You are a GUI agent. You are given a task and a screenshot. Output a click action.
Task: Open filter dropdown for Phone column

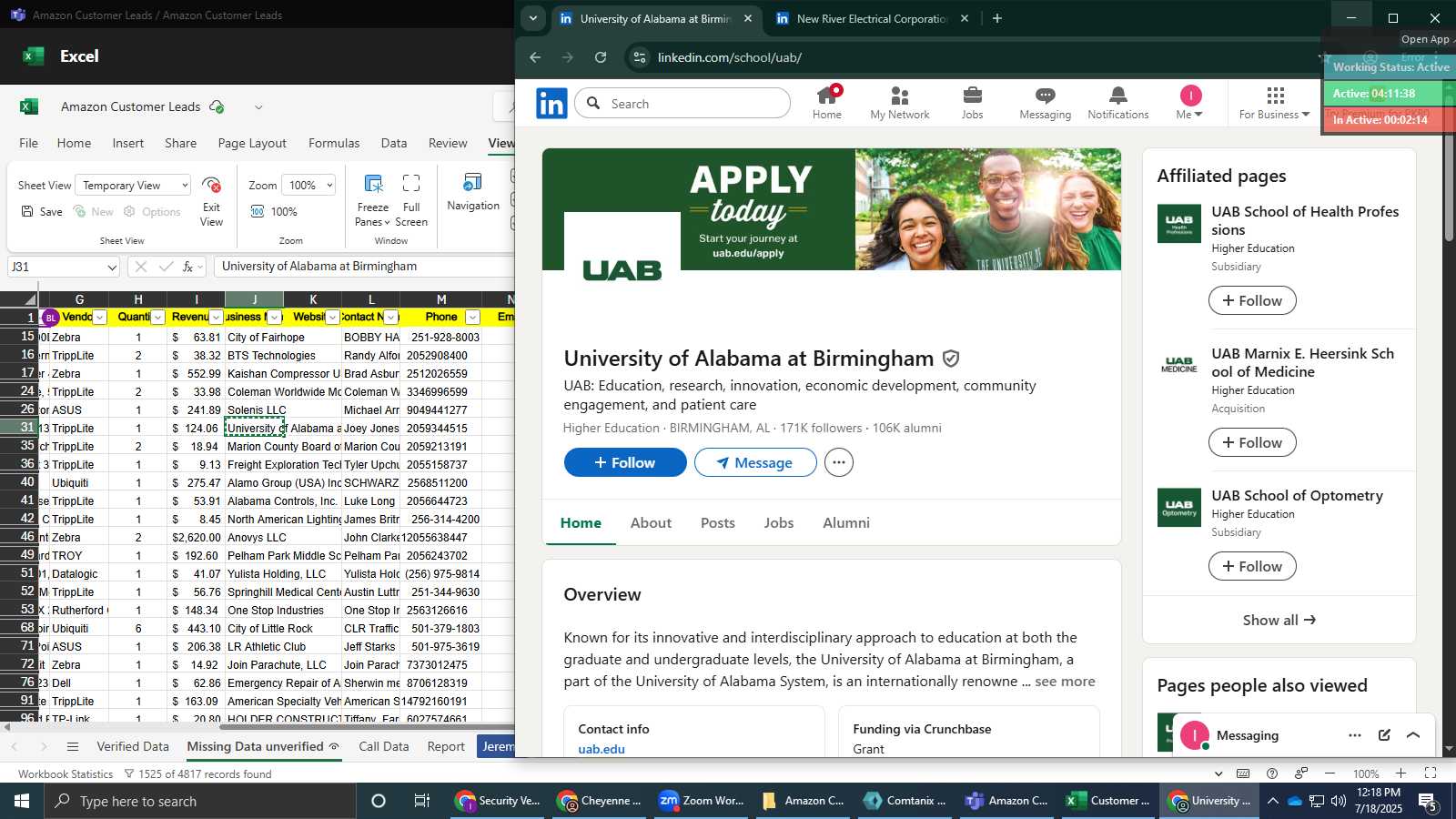(x=472, y=317)
